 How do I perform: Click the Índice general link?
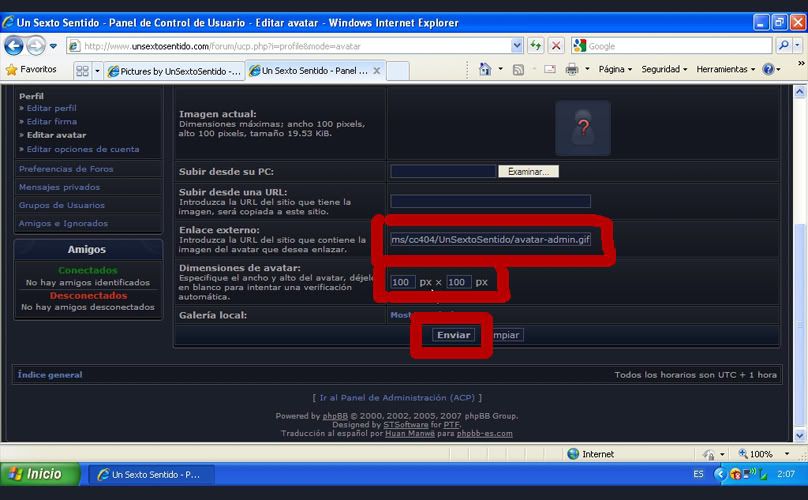[50, 375]
